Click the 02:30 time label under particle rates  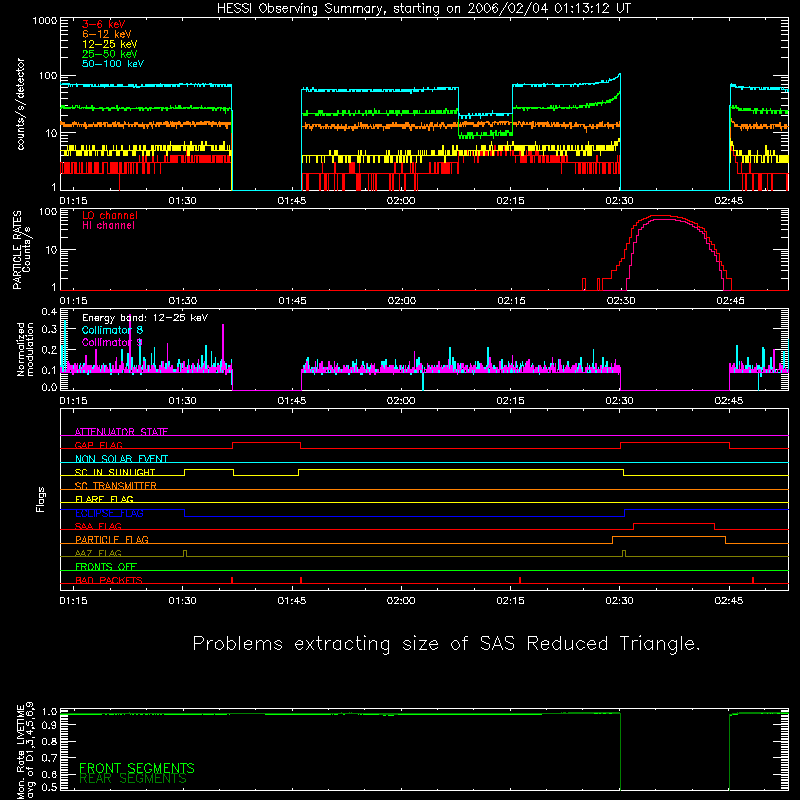pos(621,301)
